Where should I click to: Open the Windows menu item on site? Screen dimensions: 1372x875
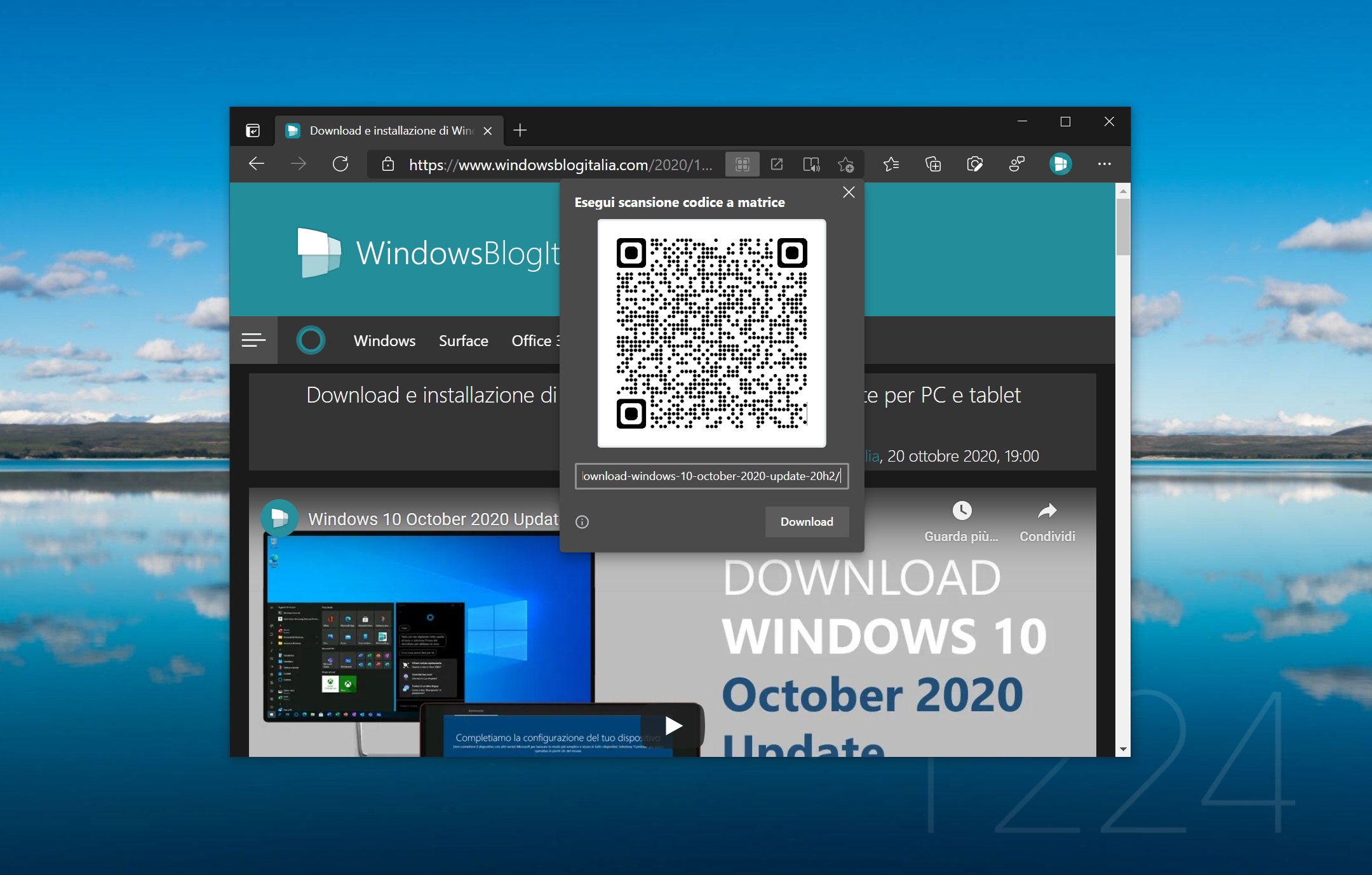tap(384, 340)
